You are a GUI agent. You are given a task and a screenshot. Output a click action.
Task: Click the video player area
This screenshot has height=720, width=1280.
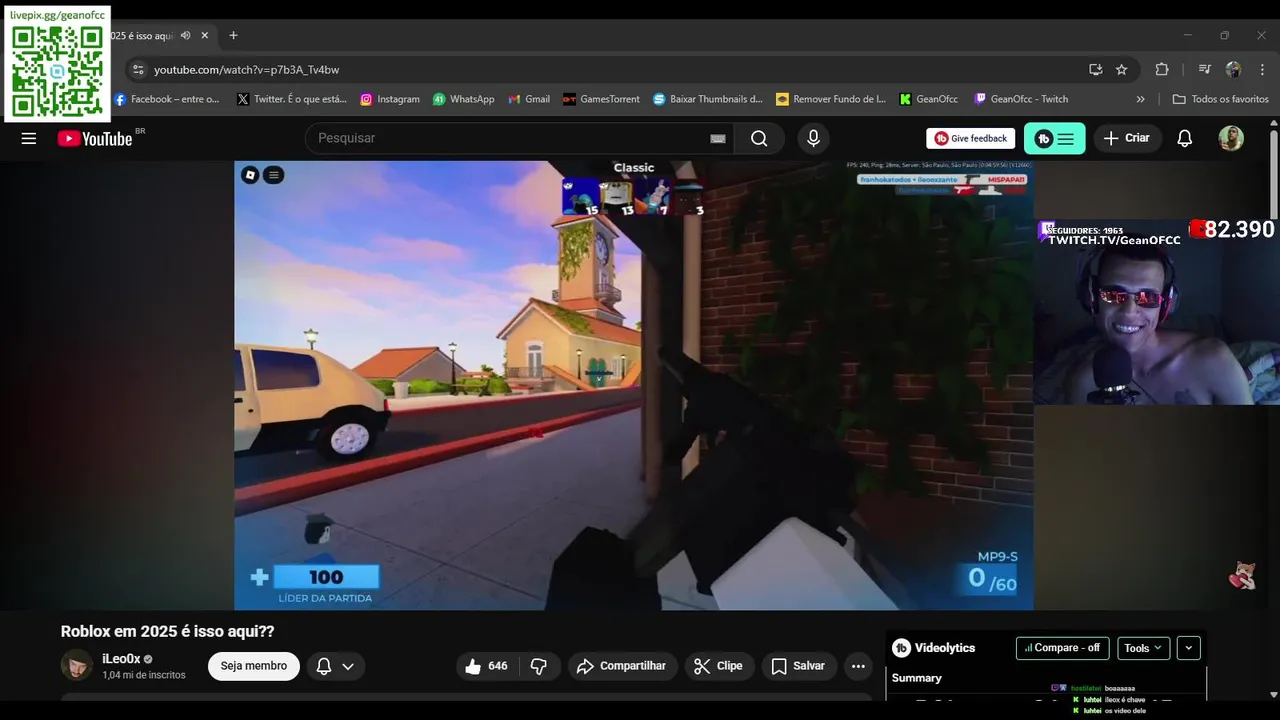(x=634, y=385)
